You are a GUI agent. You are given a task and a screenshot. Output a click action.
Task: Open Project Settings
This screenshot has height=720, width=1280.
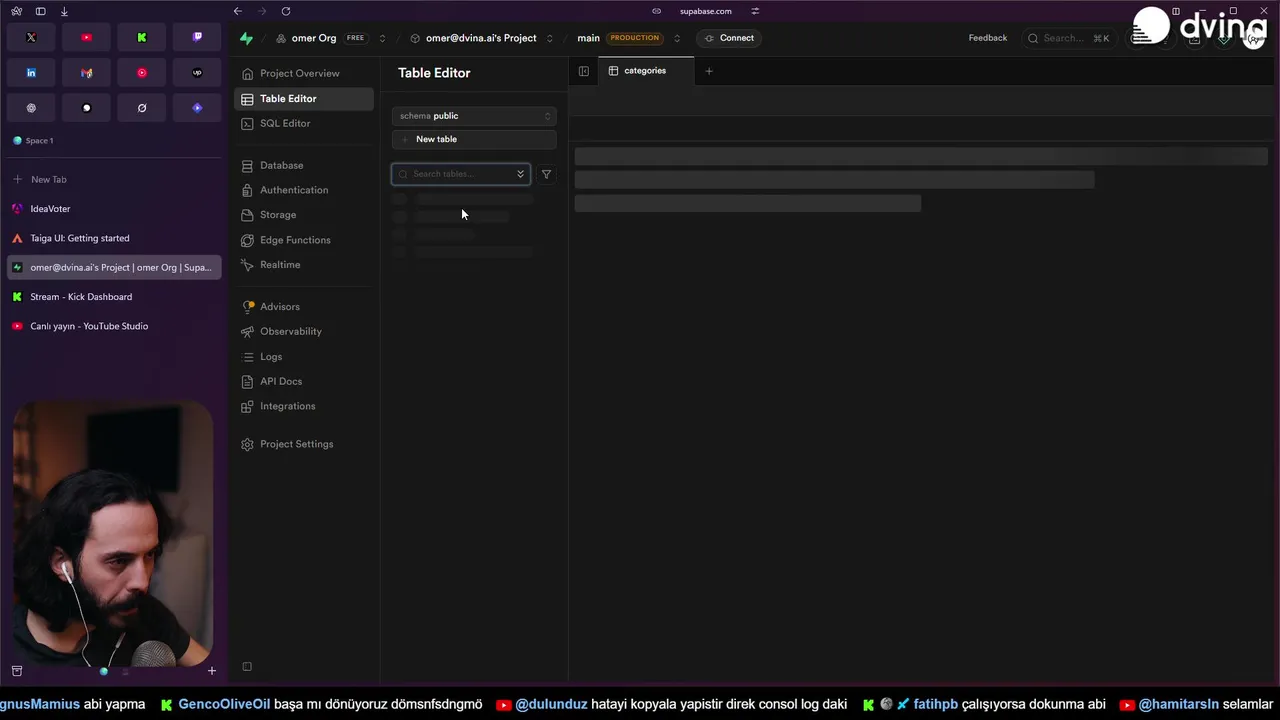(304, 444)
